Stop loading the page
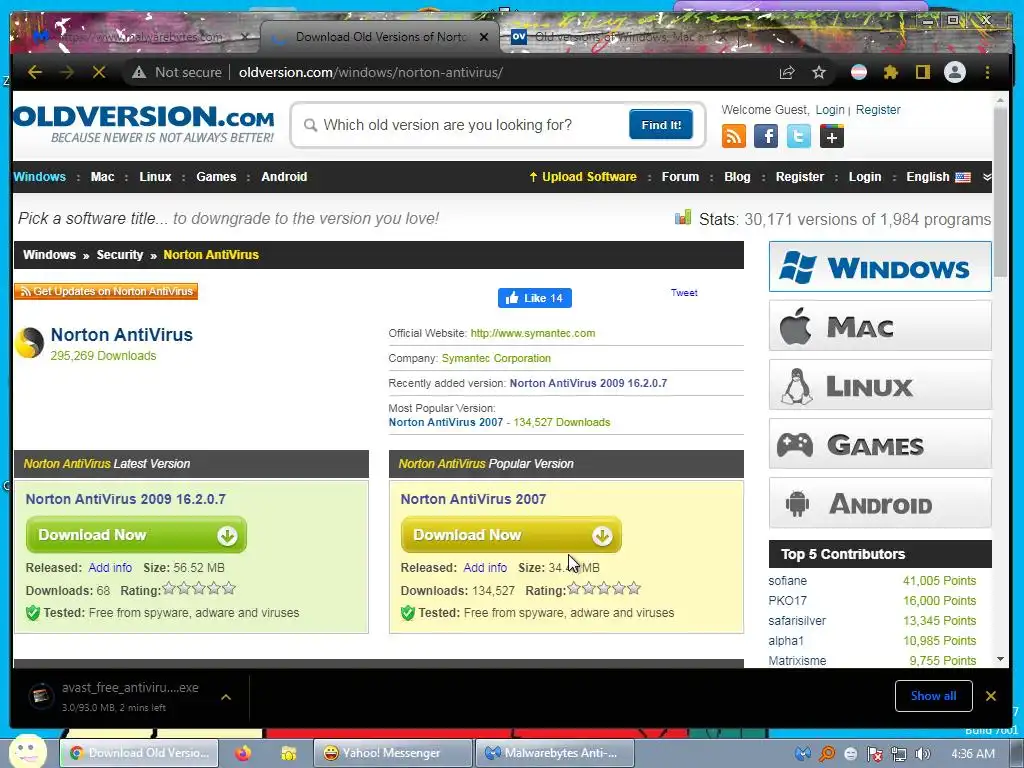This screenshot has width=1024, height=768. pos(99,72)
